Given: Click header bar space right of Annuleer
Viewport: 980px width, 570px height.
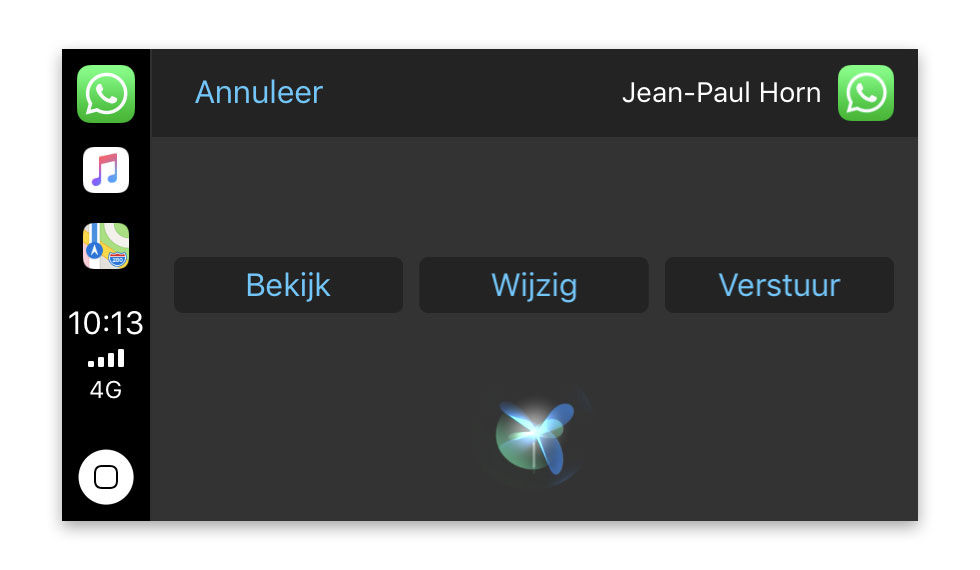Looking at the screenshot, I should tap(470, 93).
